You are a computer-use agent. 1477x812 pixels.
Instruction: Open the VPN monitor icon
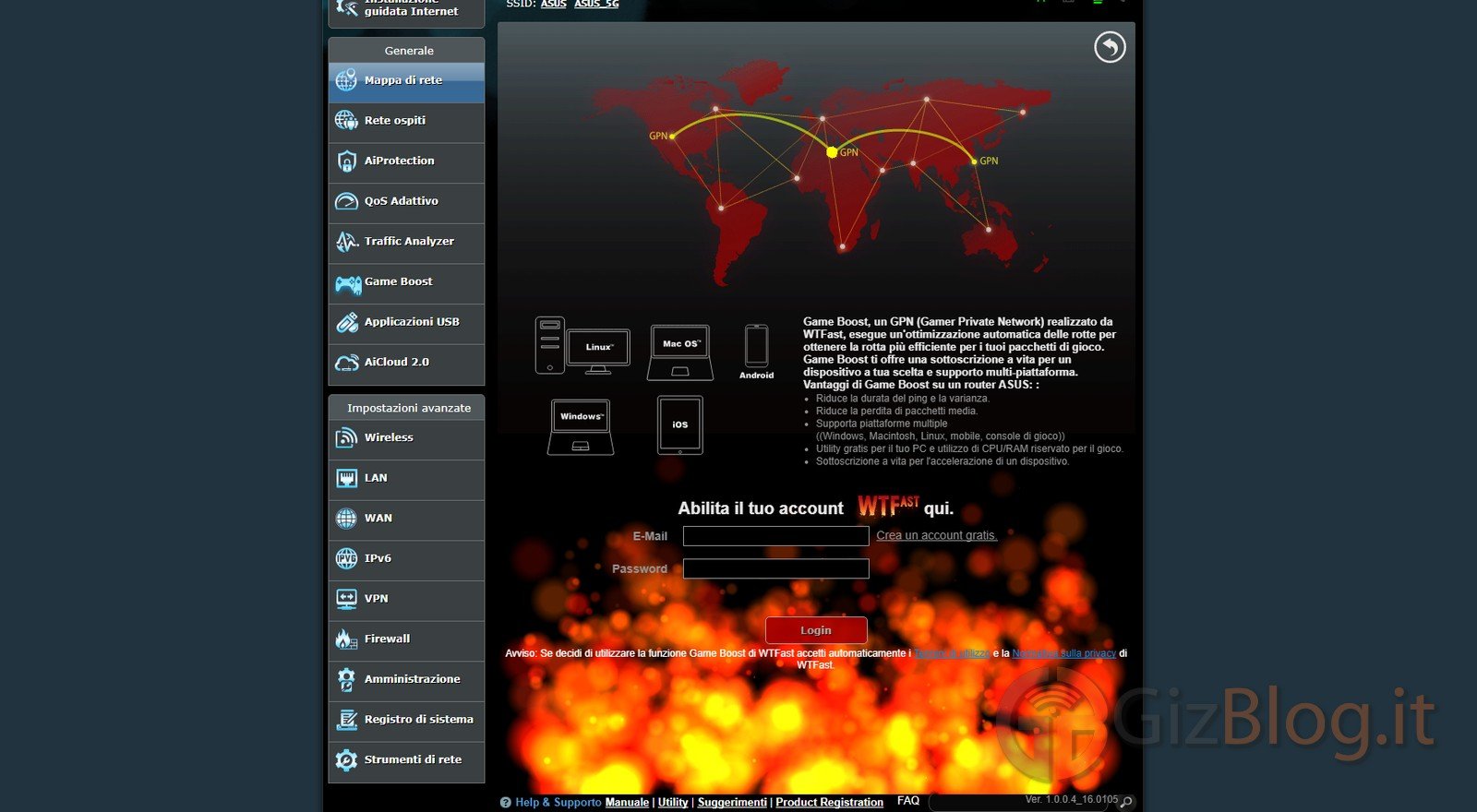tap(346, 599)
